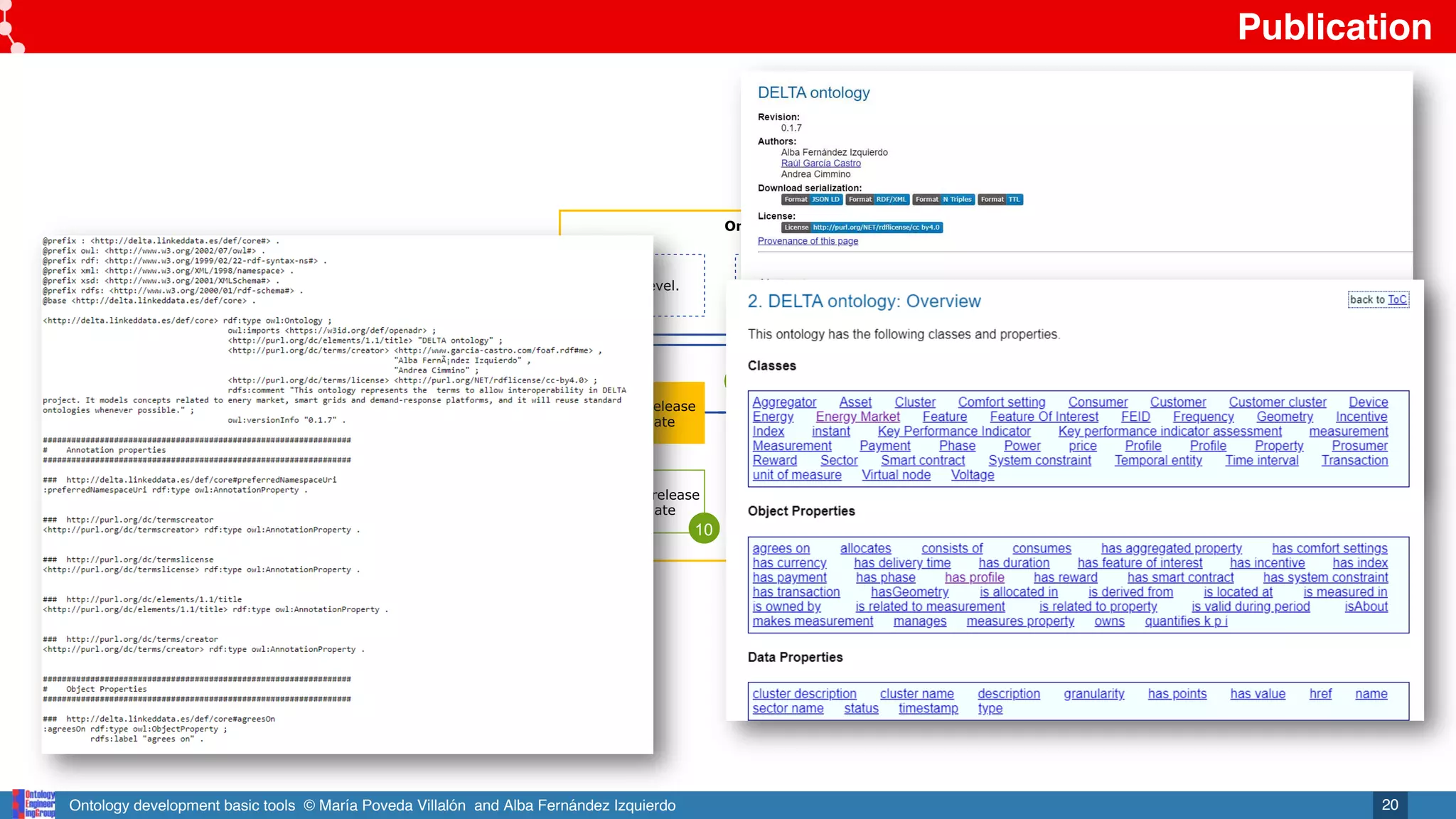Open the Geometry class link
The height and width of the screenshot is (819, 1456).
click(x=1285, y=417)
